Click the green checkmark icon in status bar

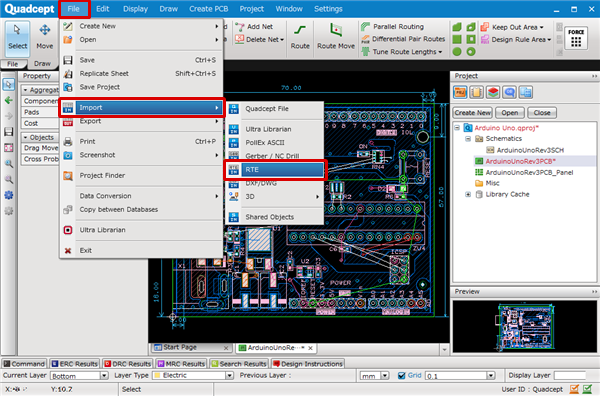tap(587, 389)
